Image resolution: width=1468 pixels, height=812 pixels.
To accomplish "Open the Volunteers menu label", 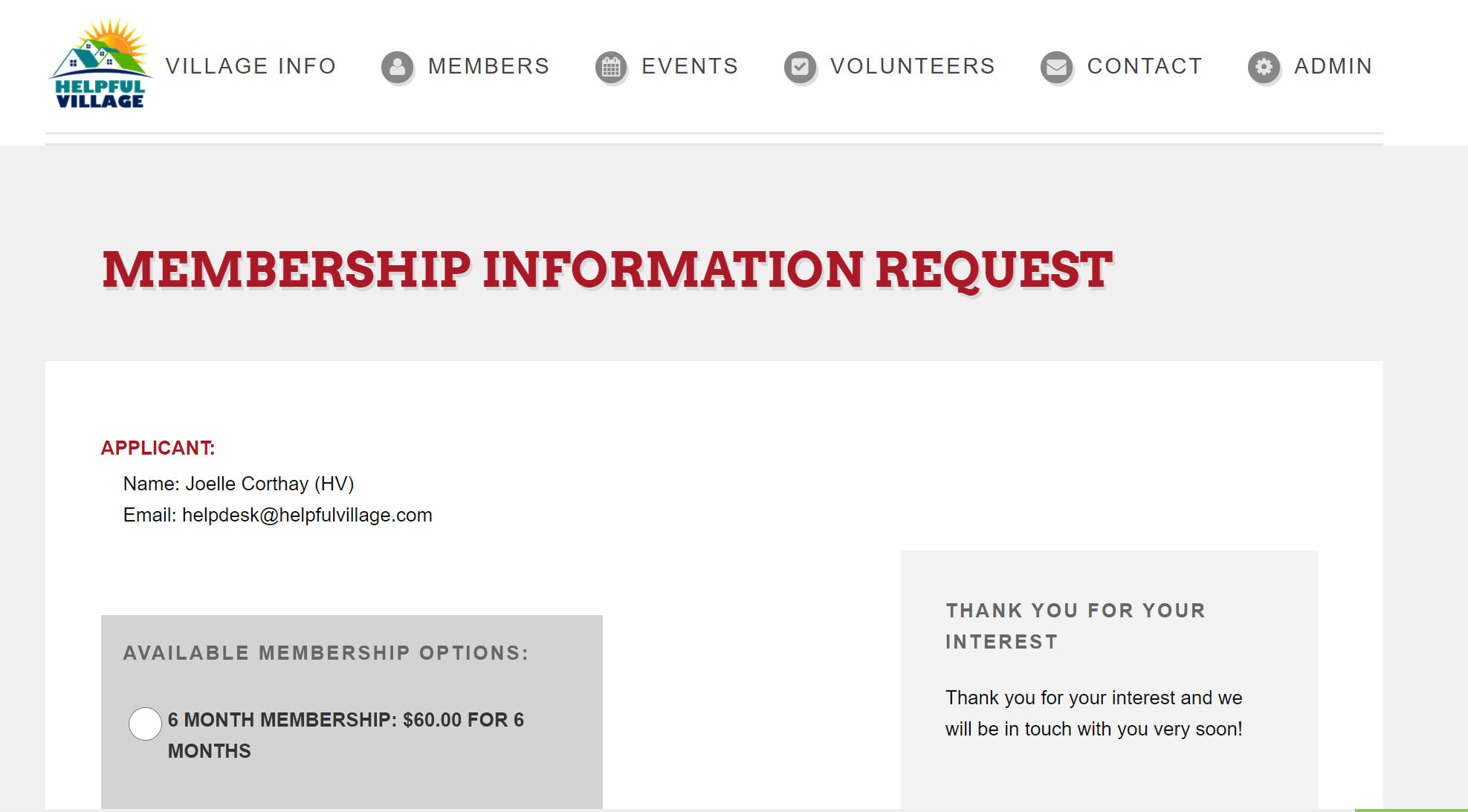I will point(912,66).
